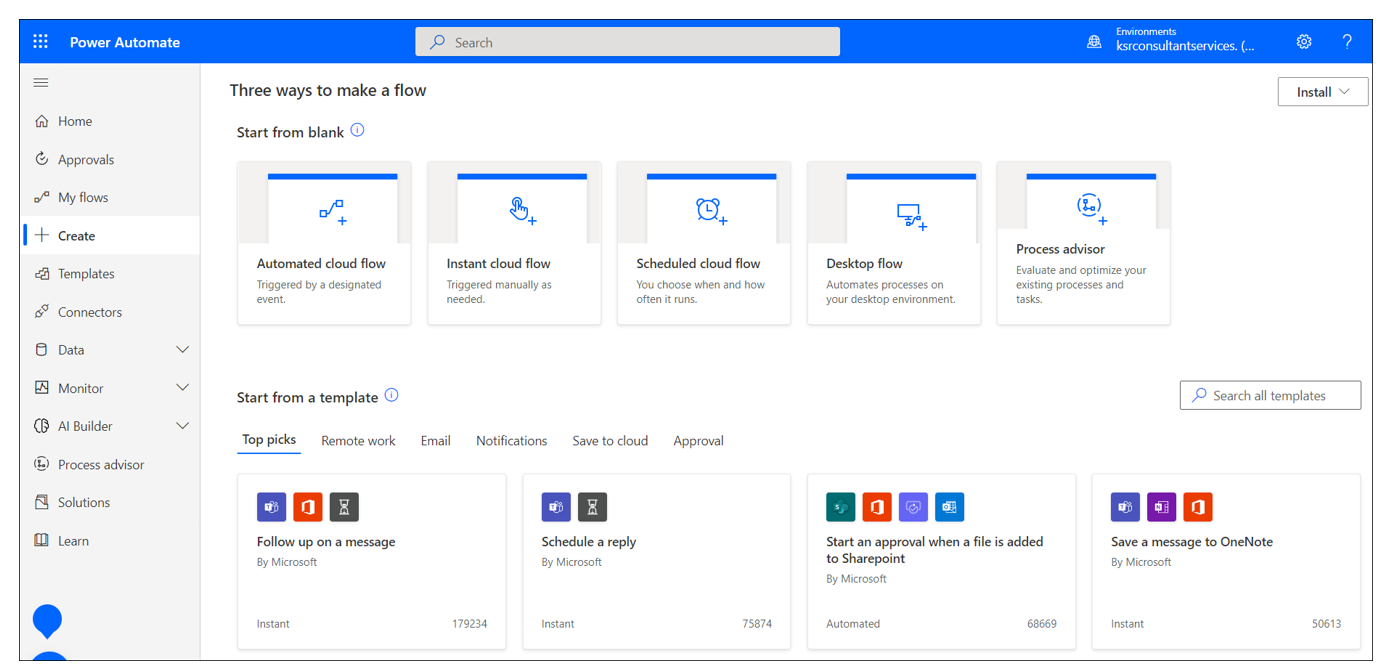Click the Learn book icon
1392x672 pixels.
click(41, 540)
